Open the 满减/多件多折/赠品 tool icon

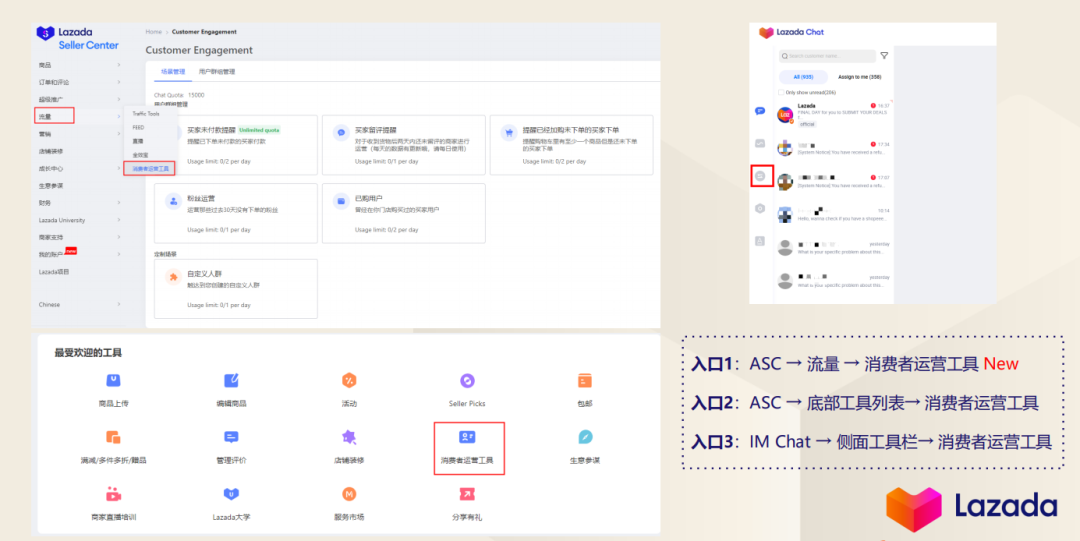click(x=113, y=437)
